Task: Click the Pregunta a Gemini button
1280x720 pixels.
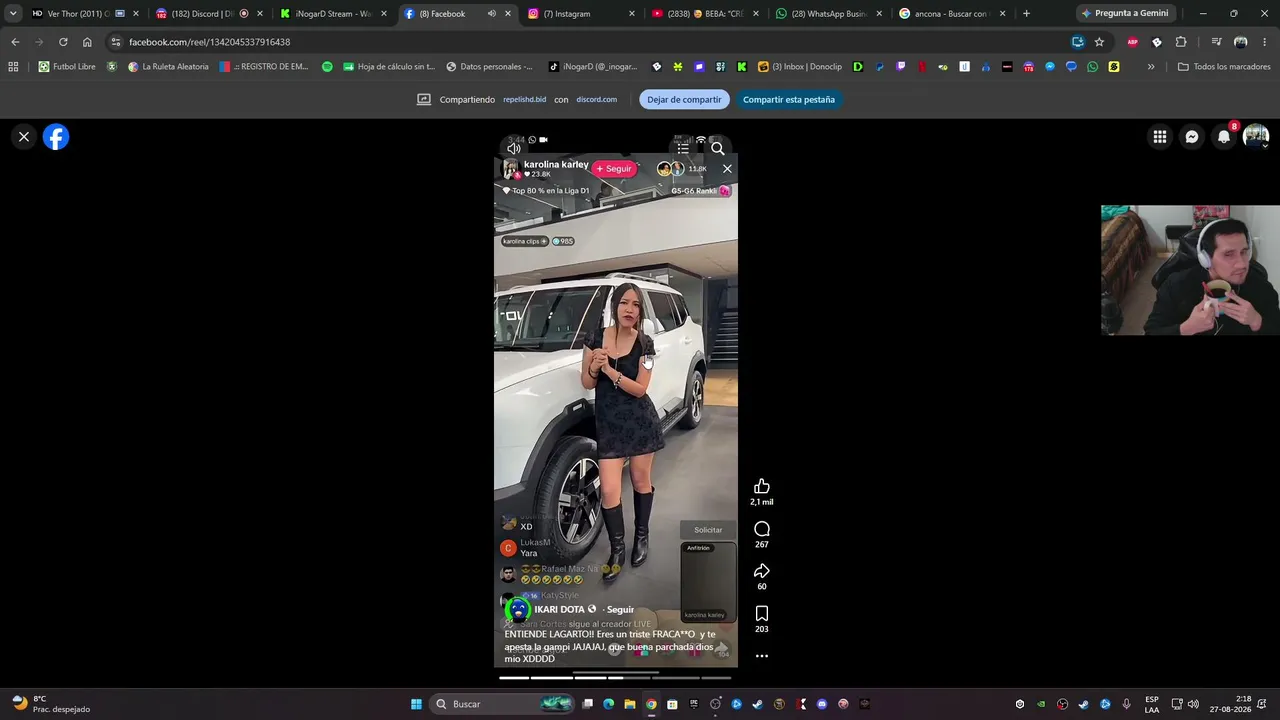Action: (x=1125, y=14)
